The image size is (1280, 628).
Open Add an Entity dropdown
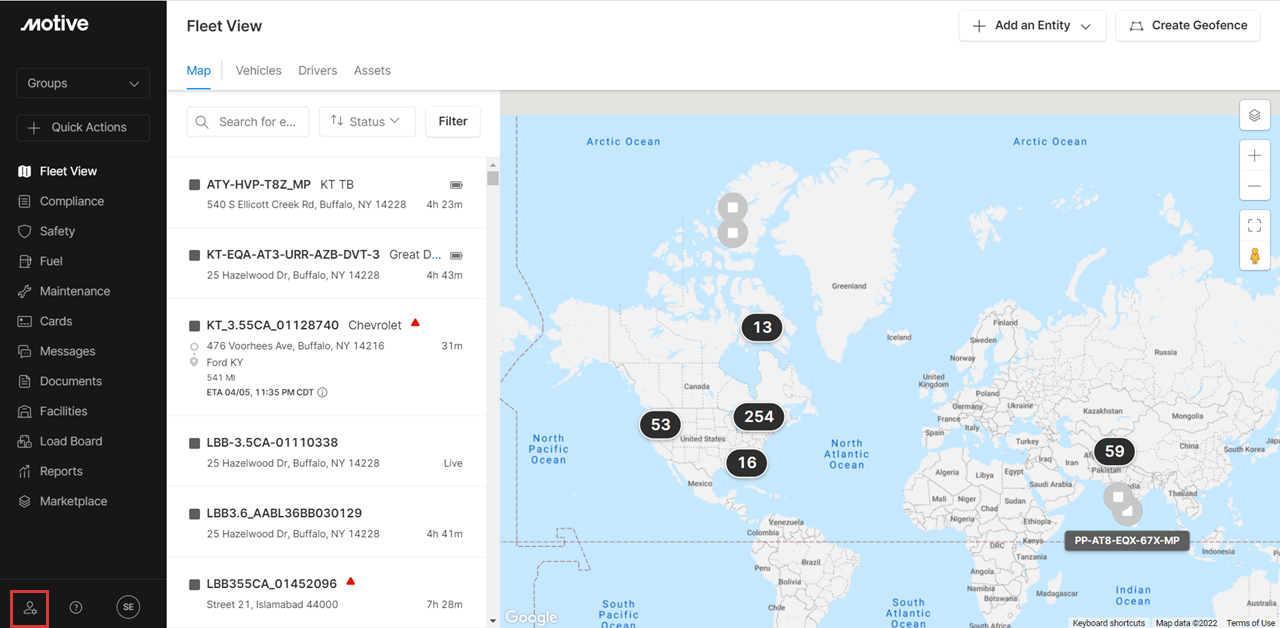coord(1032,26)
